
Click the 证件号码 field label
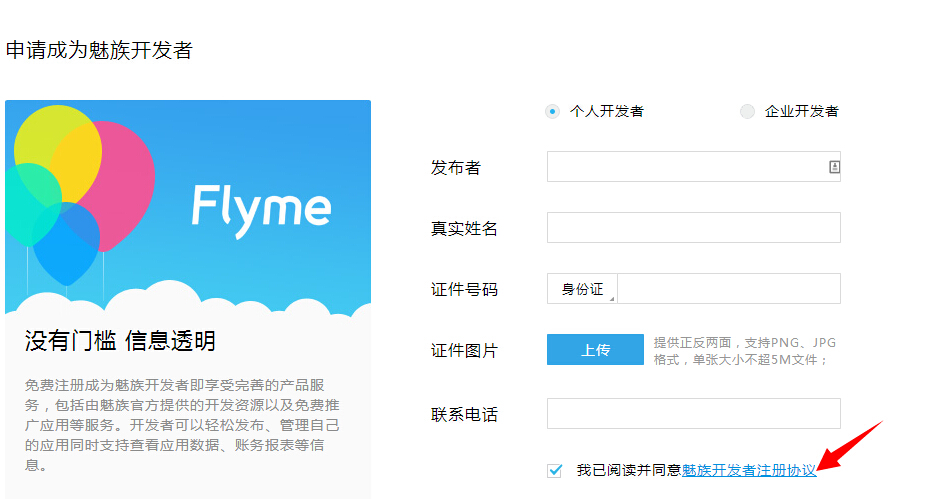pyautogui.click(x=464, y=290)
